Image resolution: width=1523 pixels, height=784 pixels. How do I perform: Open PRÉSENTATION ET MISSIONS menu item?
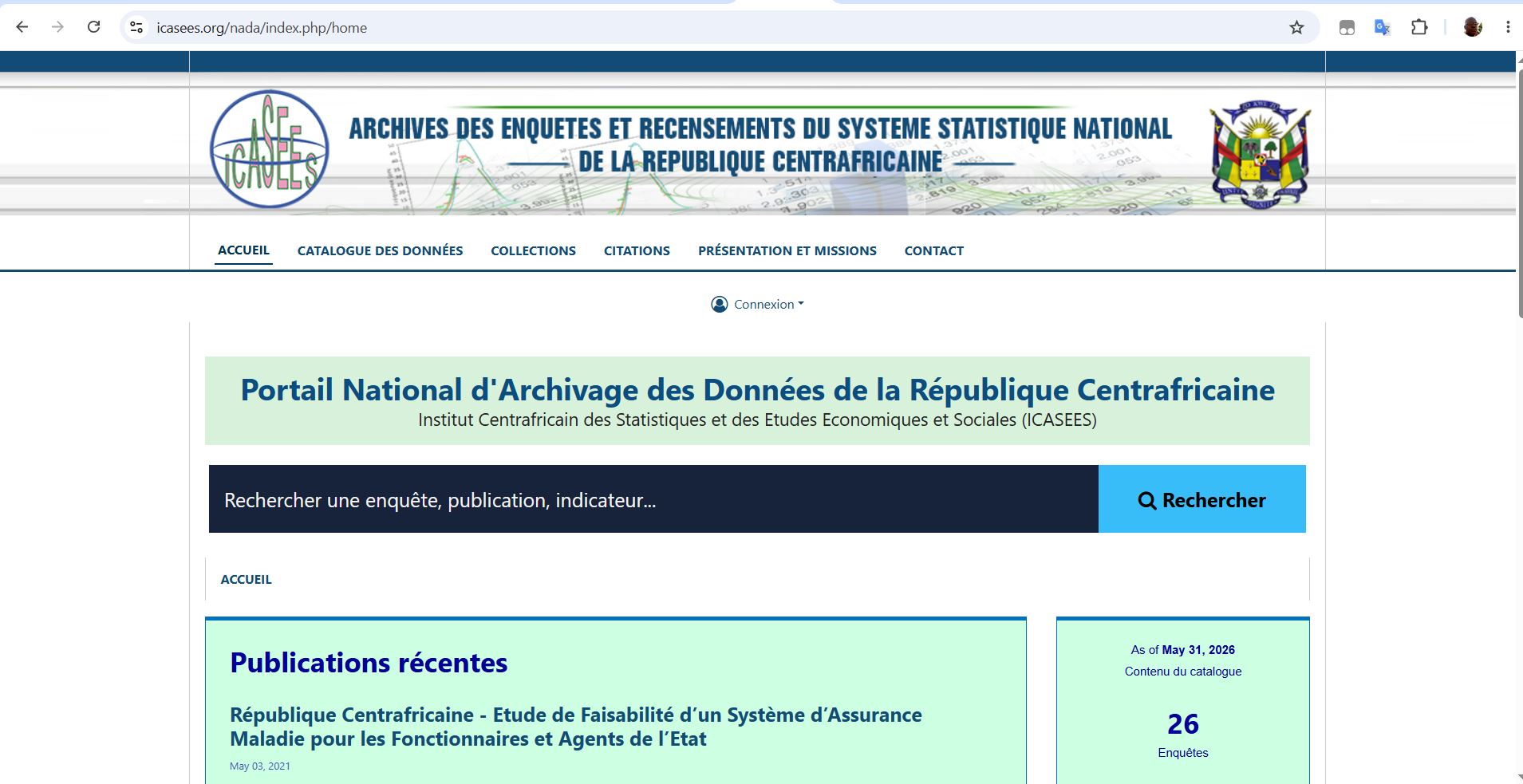(x=787, y=250)
